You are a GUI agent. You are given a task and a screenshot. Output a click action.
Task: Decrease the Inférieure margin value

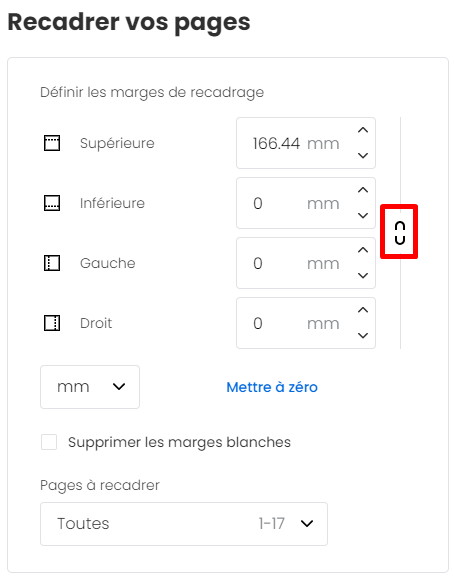pyautogui.click(x=363, y=216)
